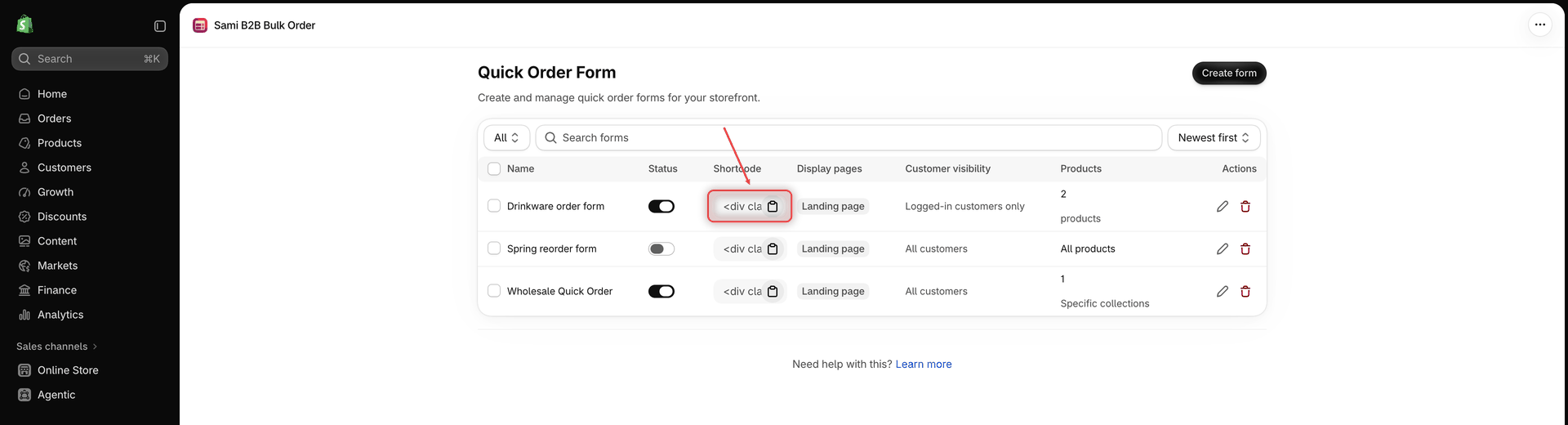Screen dimensions: 1568x425
Task: Click the magnifier icon in Search forms
Action: pos(550,137)
